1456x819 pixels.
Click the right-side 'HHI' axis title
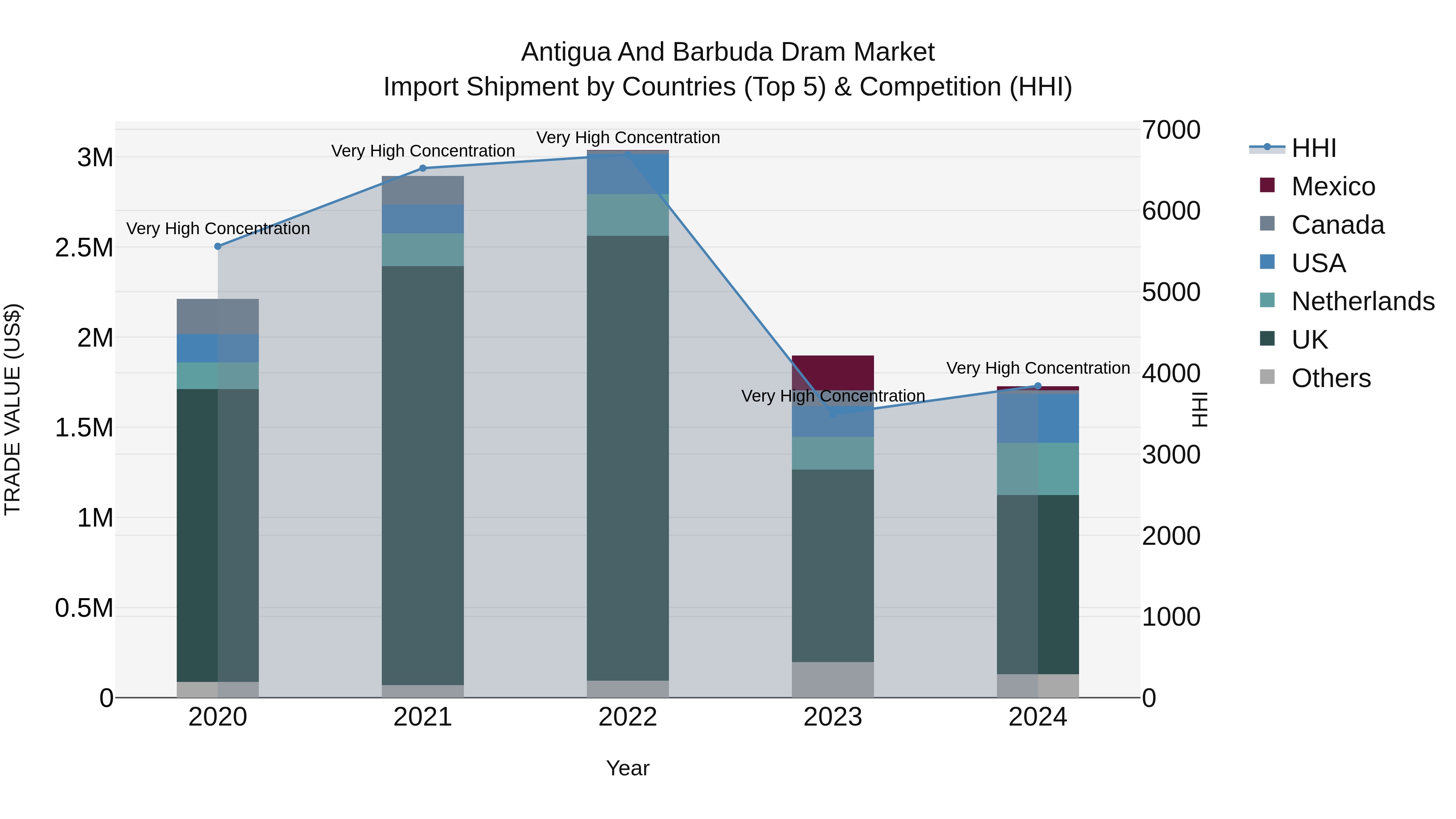(x=1200, y=409)
